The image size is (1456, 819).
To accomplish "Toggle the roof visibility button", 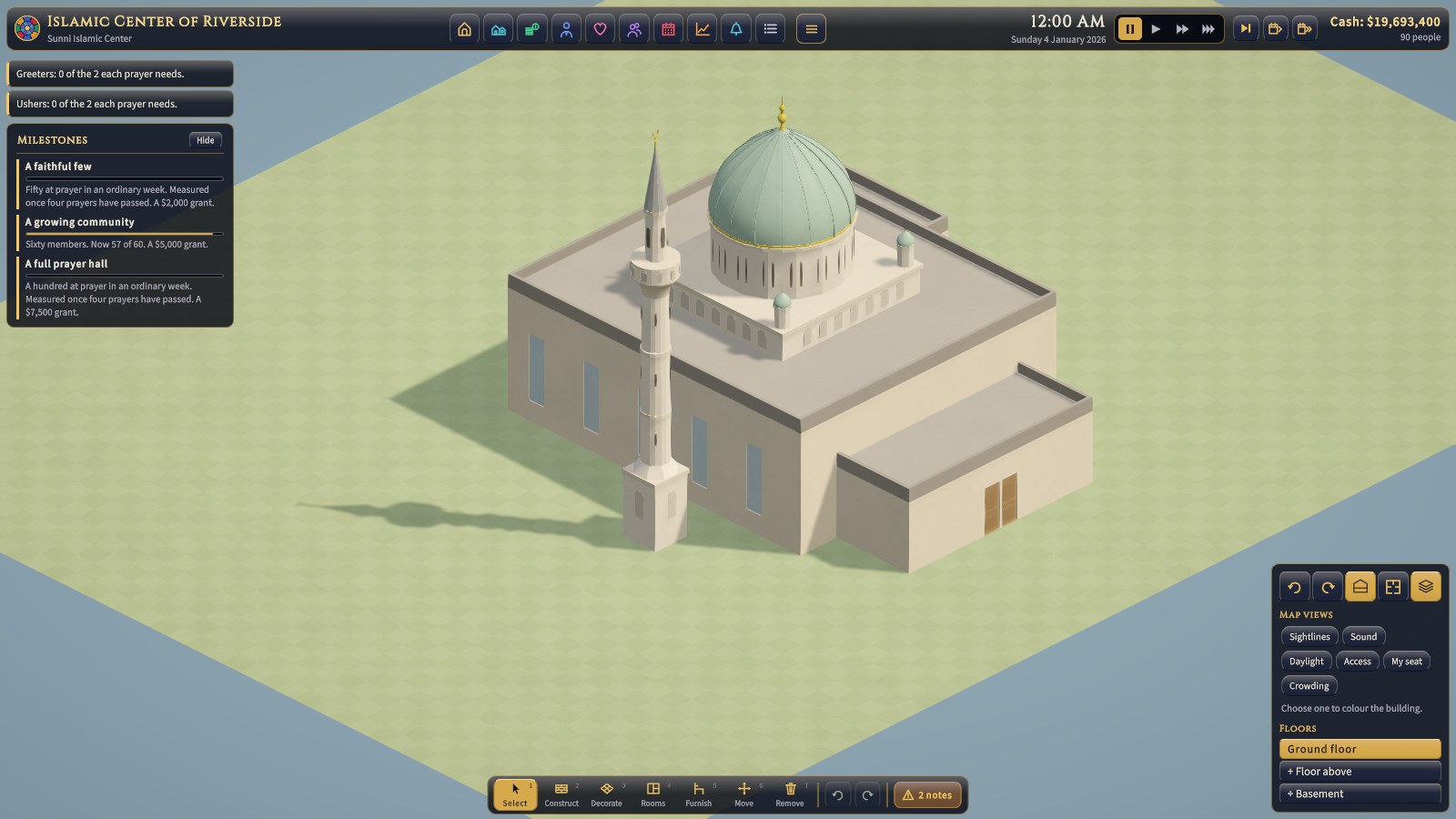I will click(1360, 587).
